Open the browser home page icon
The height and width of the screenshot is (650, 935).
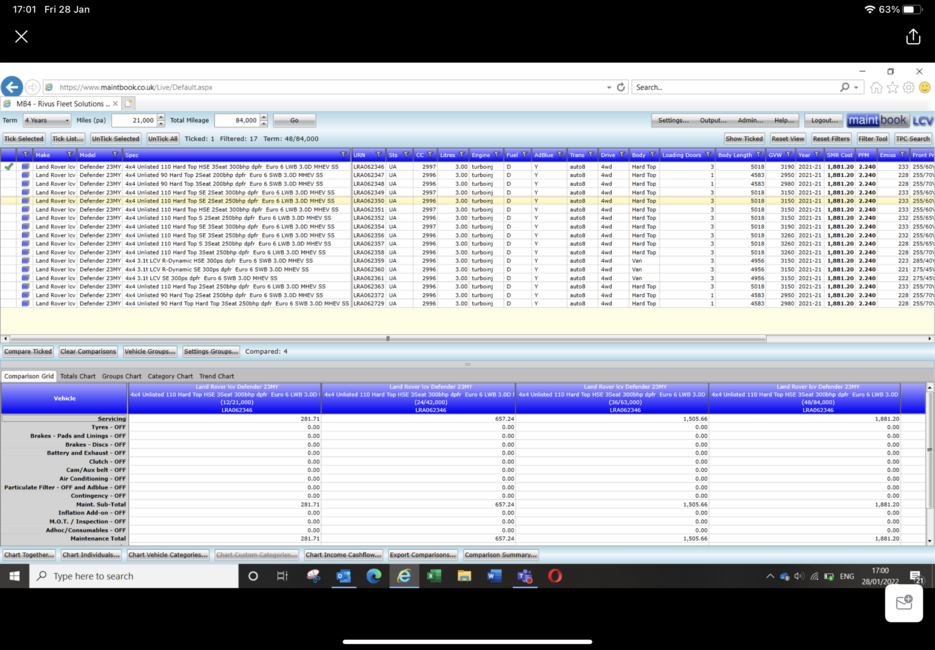876,88
